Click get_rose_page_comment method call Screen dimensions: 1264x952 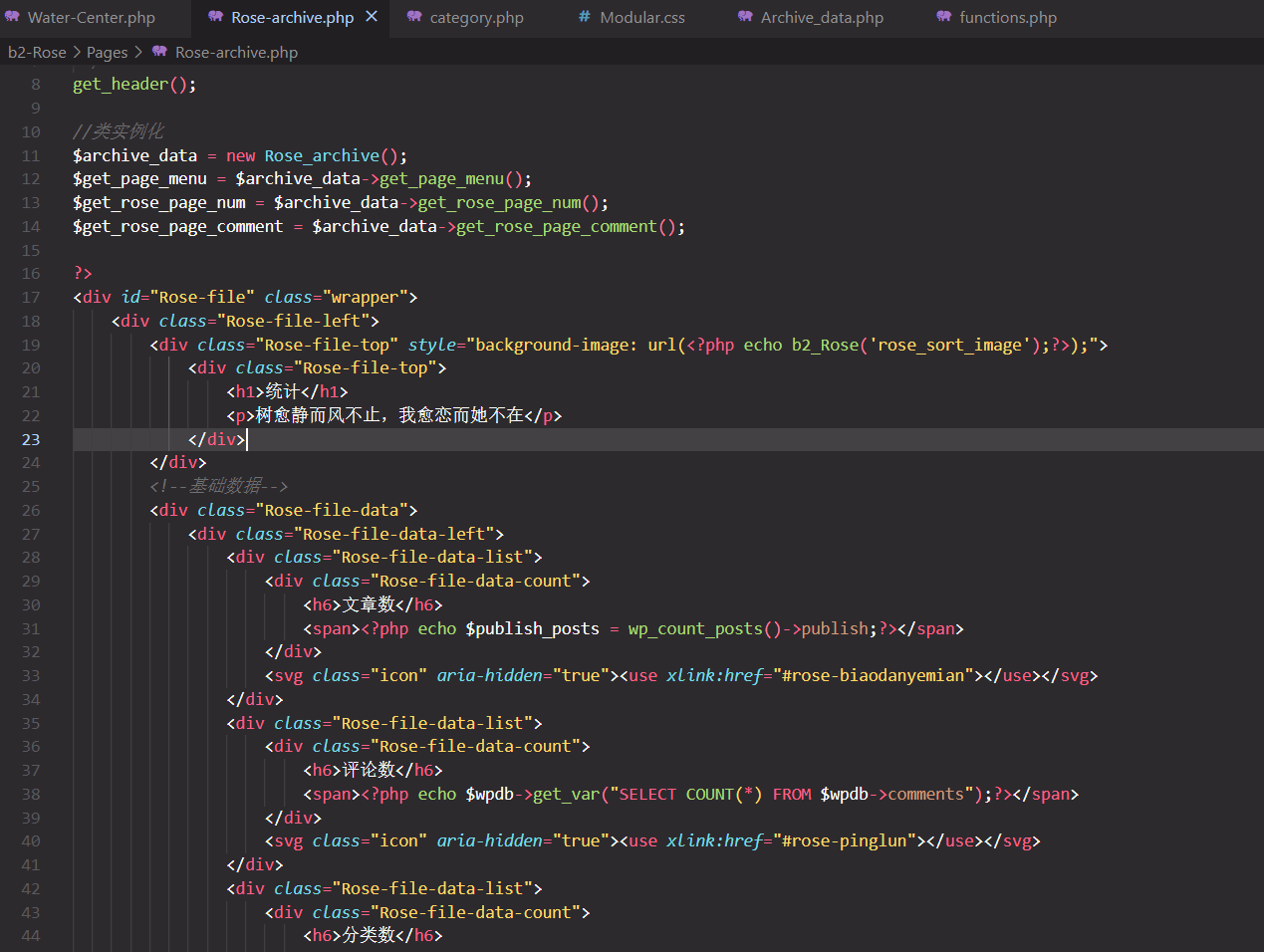[x=556, y=227]
